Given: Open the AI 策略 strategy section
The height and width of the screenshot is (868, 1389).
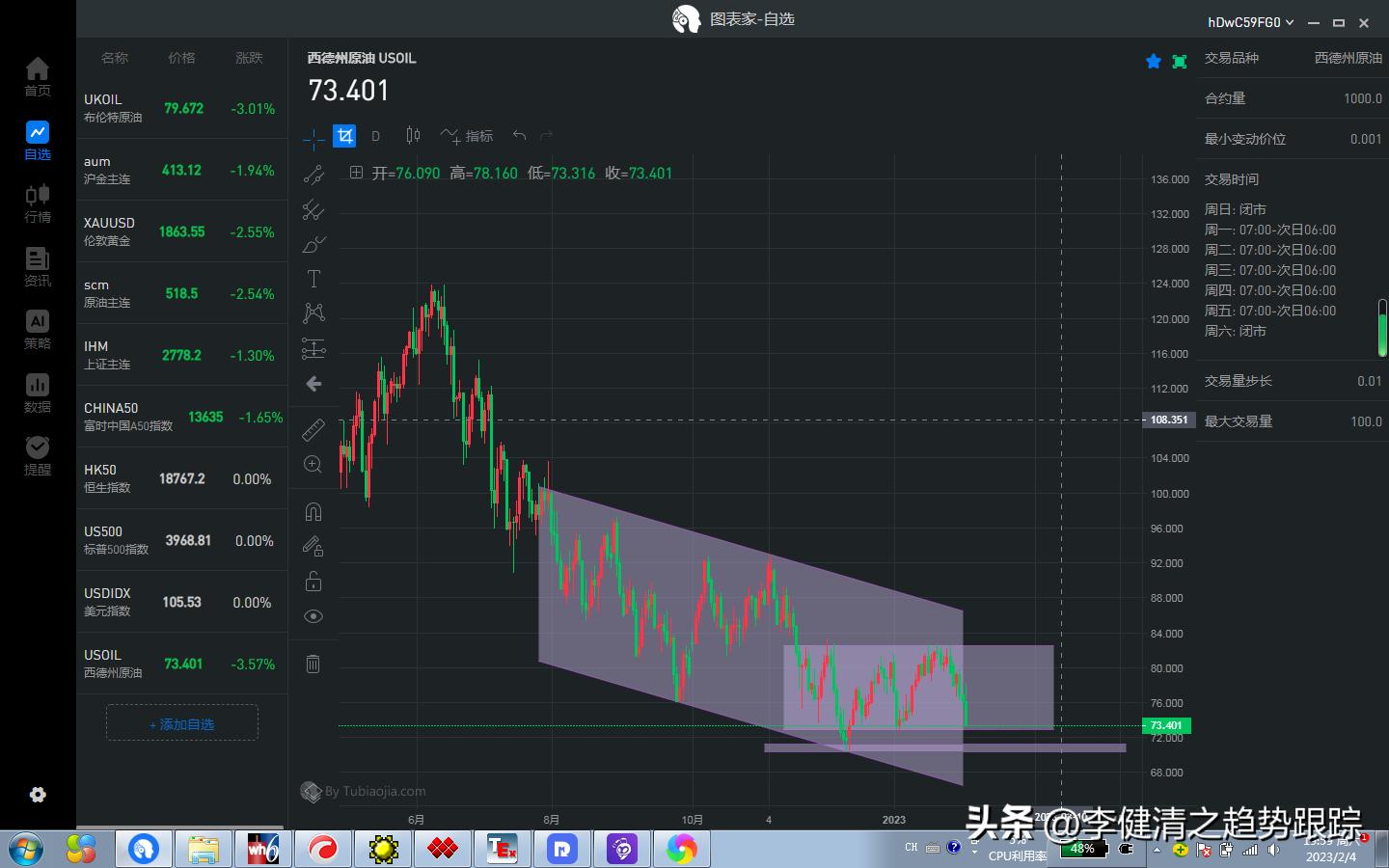Looking at the screenshot, I should (38, 329).
